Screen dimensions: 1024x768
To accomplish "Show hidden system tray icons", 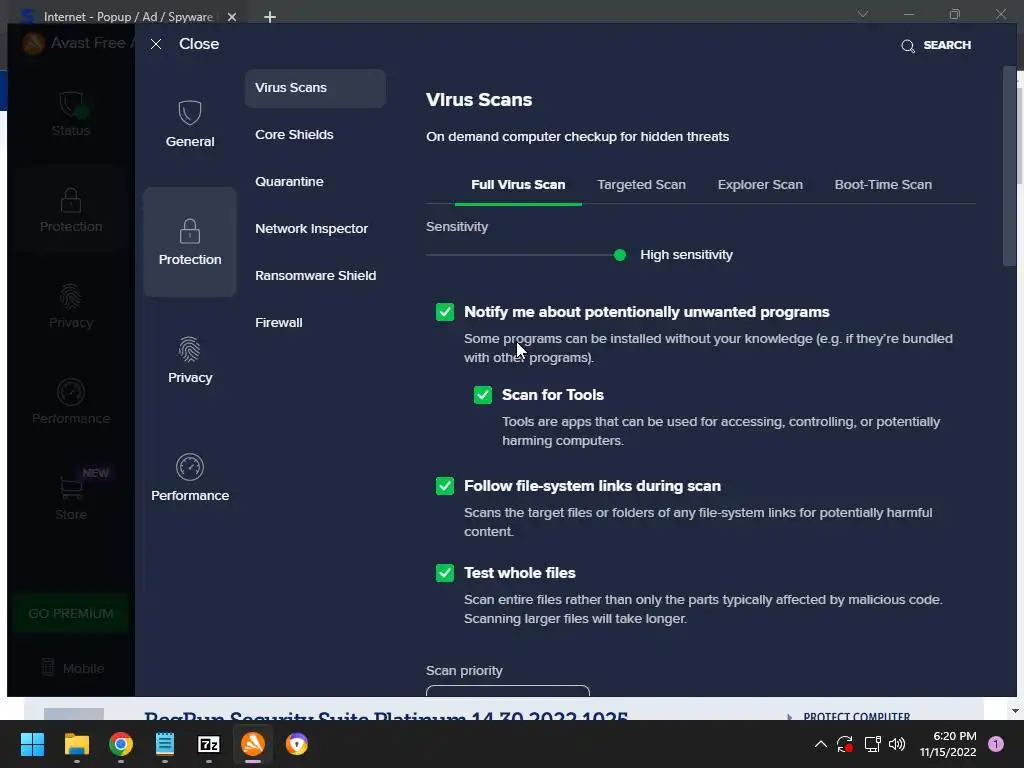I will click(x=821, y=744).
